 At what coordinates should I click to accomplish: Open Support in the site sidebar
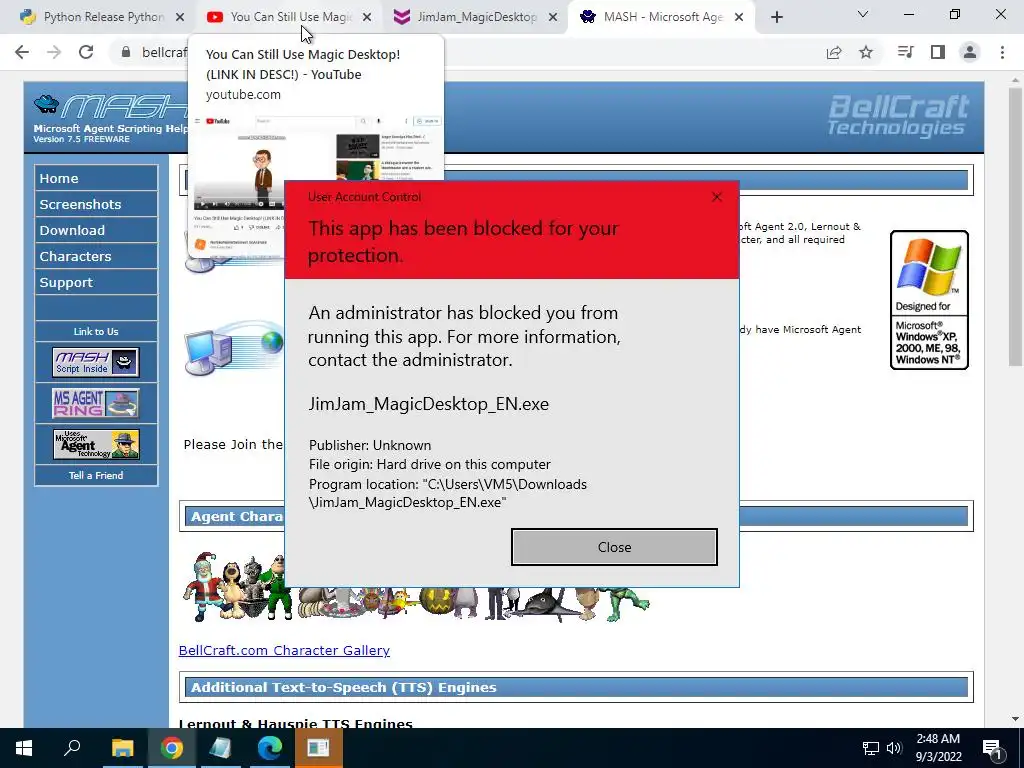pos(96,283)
